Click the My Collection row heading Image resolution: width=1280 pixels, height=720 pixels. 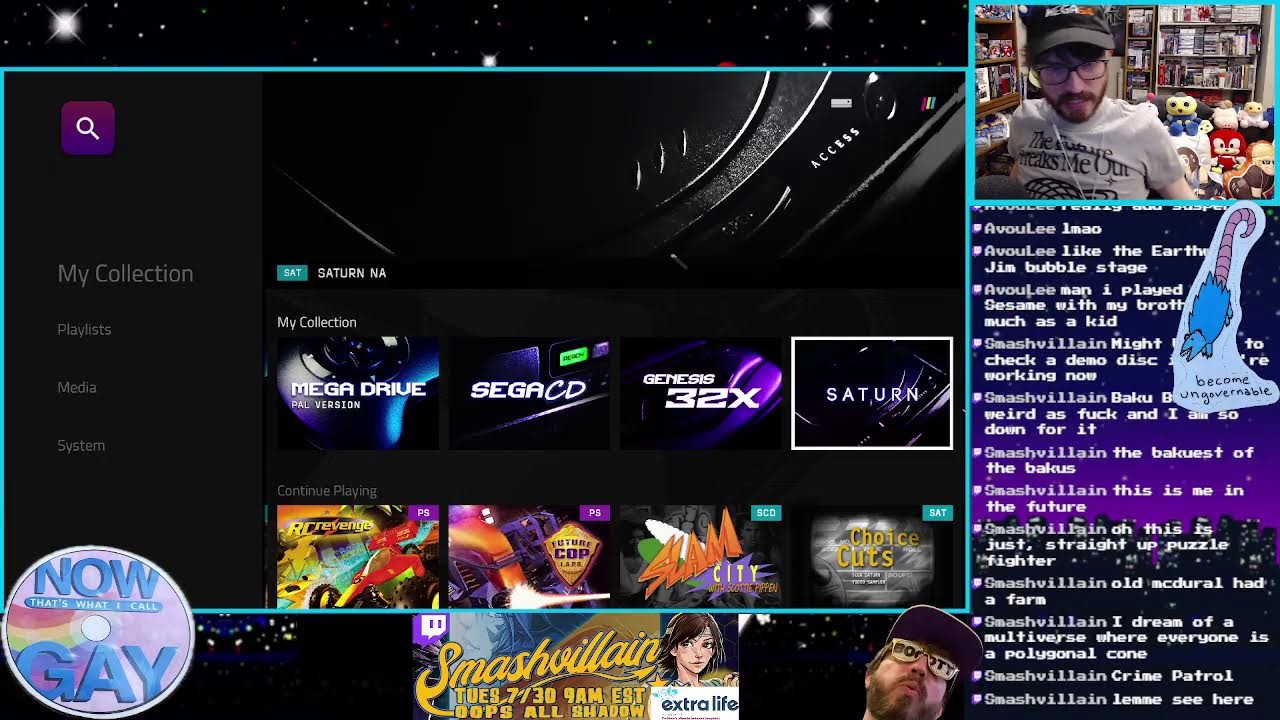[x=316, y=322]
